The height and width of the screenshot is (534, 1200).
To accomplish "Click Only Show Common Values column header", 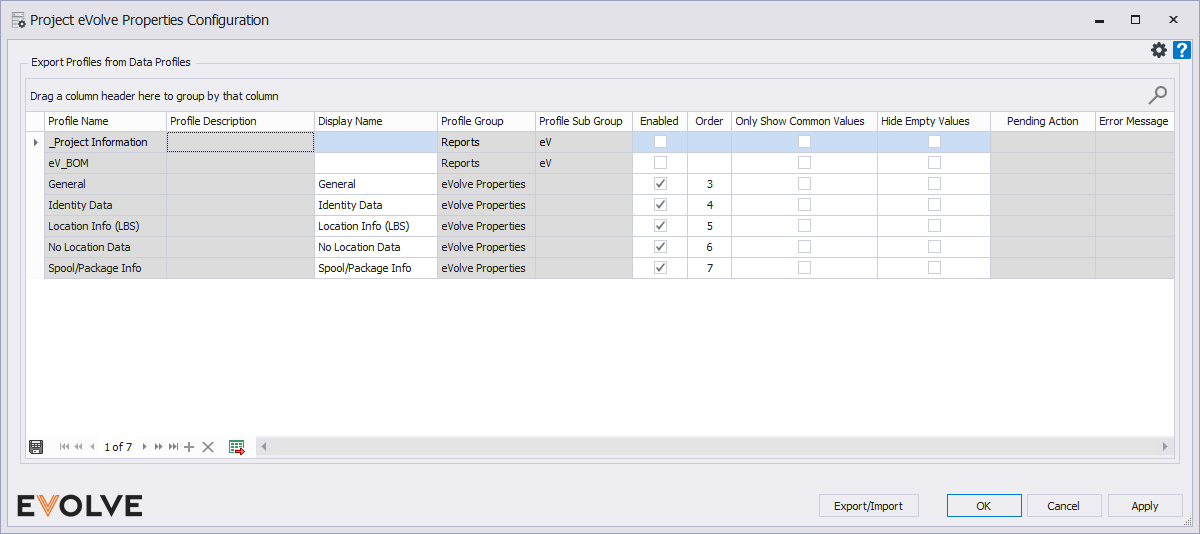I will click(x=804, y=121).
